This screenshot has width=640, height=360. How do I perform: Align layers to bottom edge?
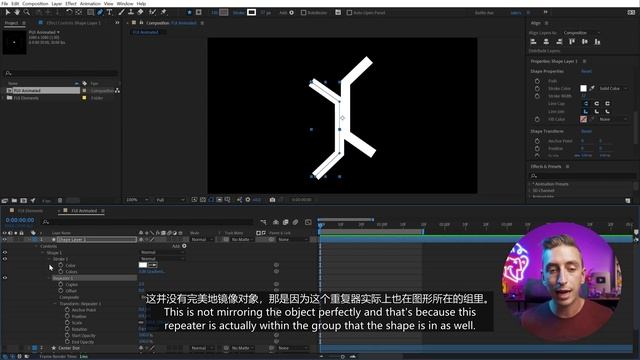pyautogui.click(x=597, y=42)
